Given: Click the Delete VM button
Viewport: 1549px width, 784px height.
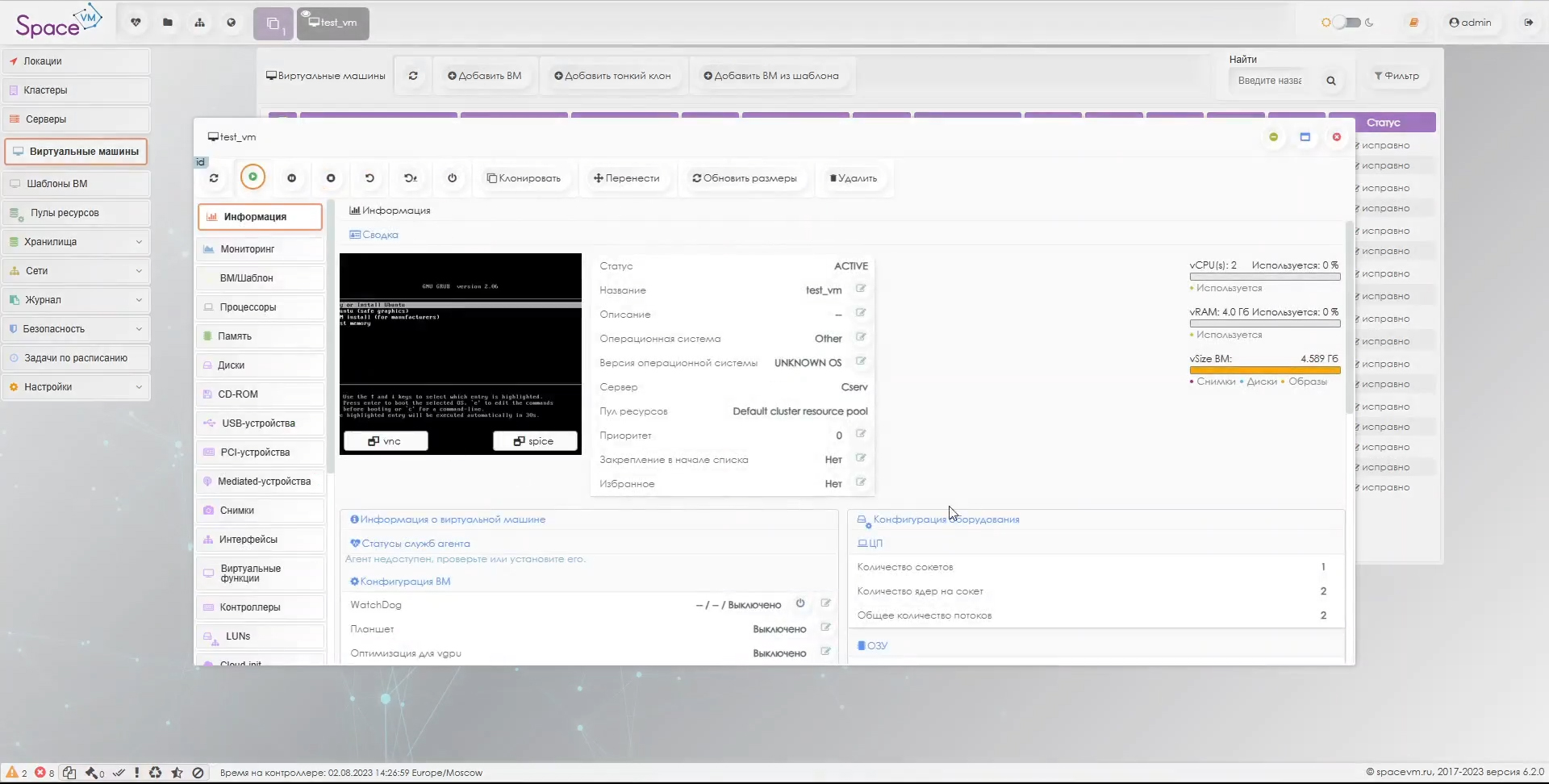Looking at the screenshot, I should 854,178.
